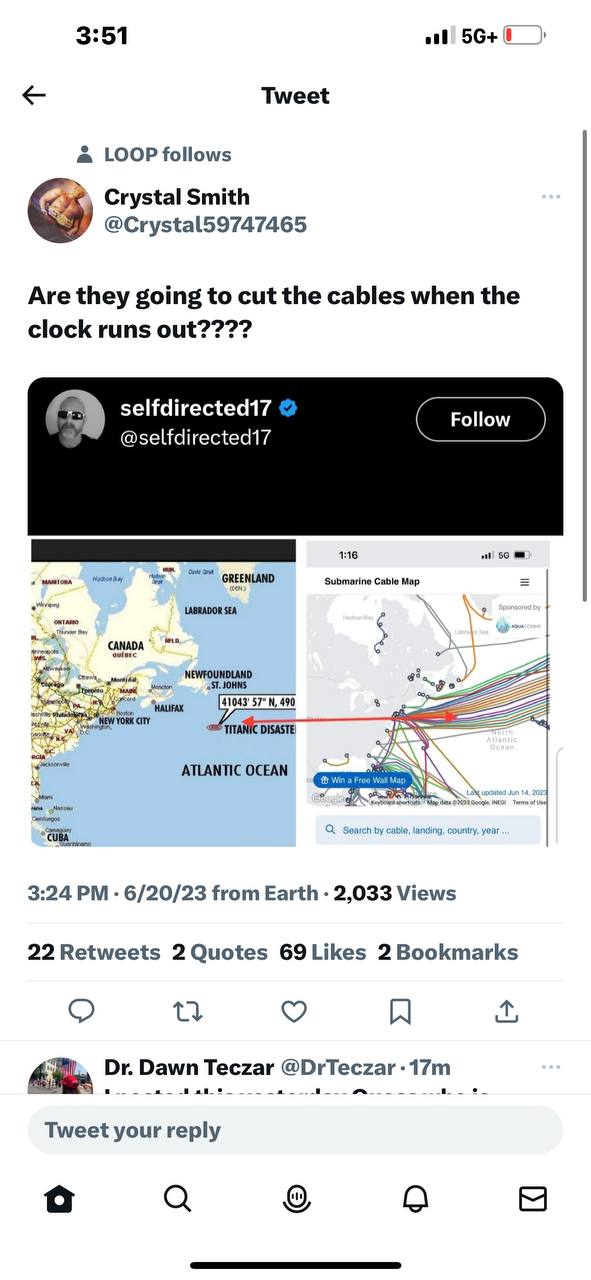
Task: Open the Spaces microphone tab
Action: tap(296, 1198)
